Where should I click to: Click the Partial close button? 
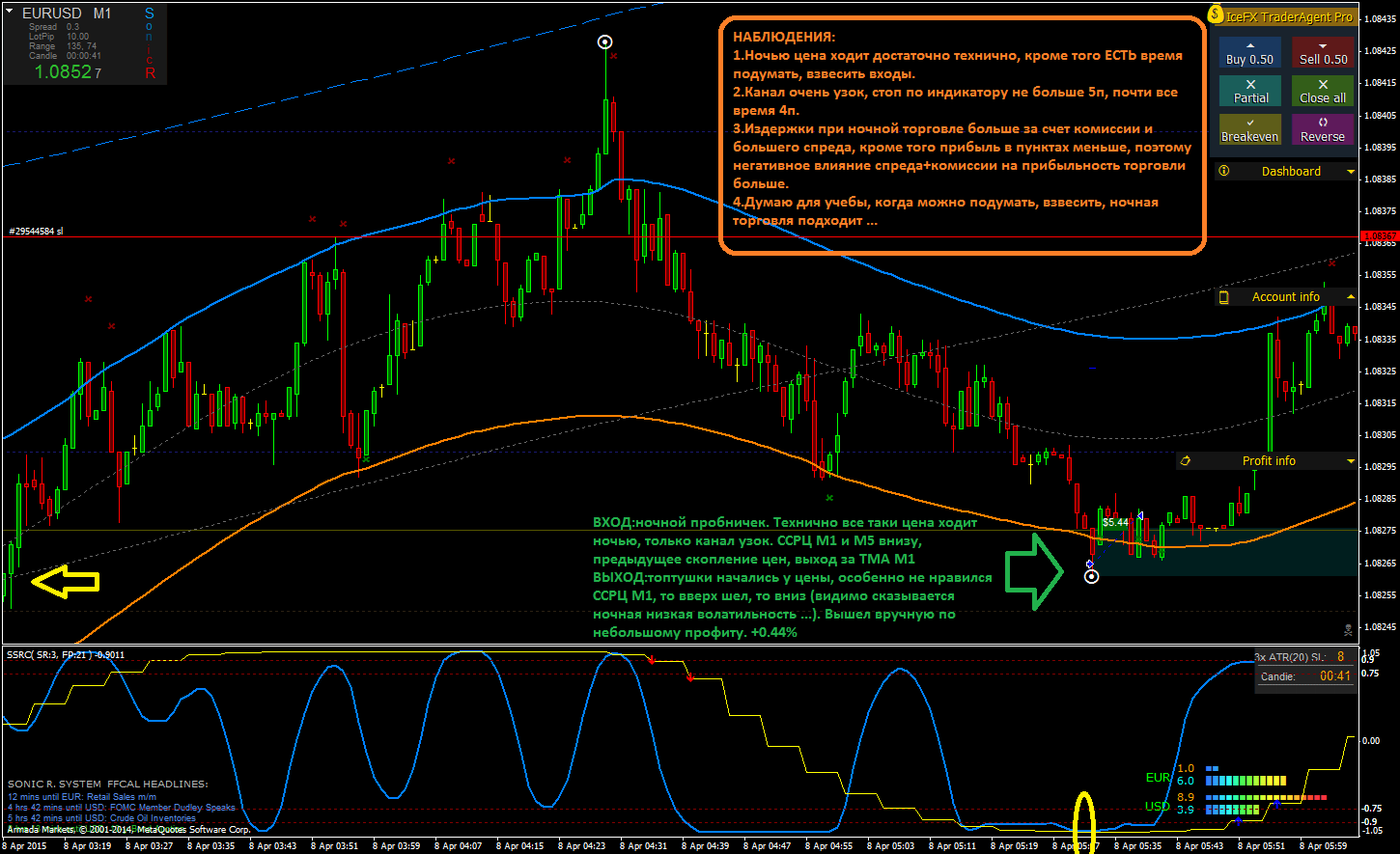coord(1250,92)
